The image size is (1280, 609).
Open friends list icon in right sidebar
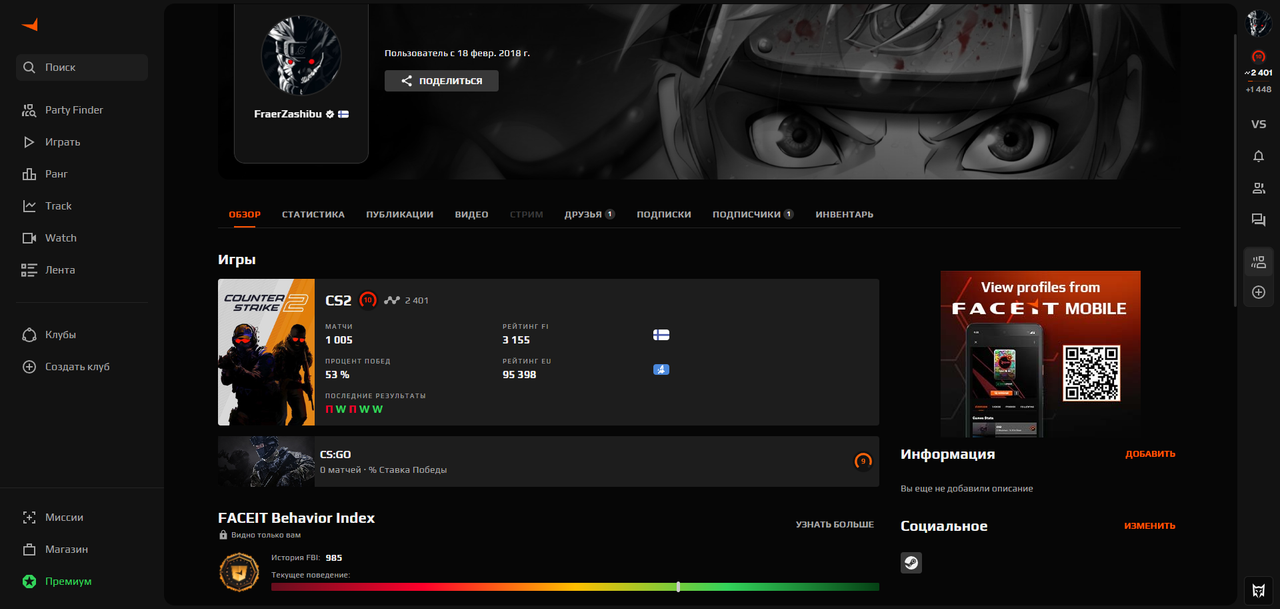click(1258, 188)
